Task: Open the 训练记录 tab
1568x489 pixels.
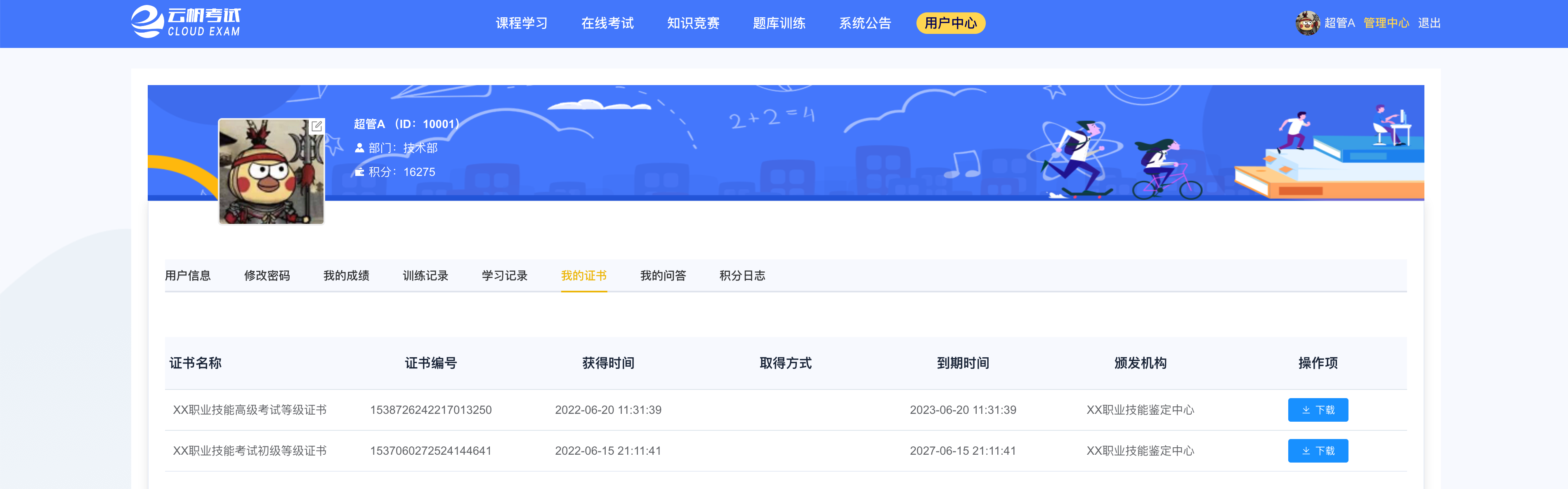Action: (x=425, y=276)
